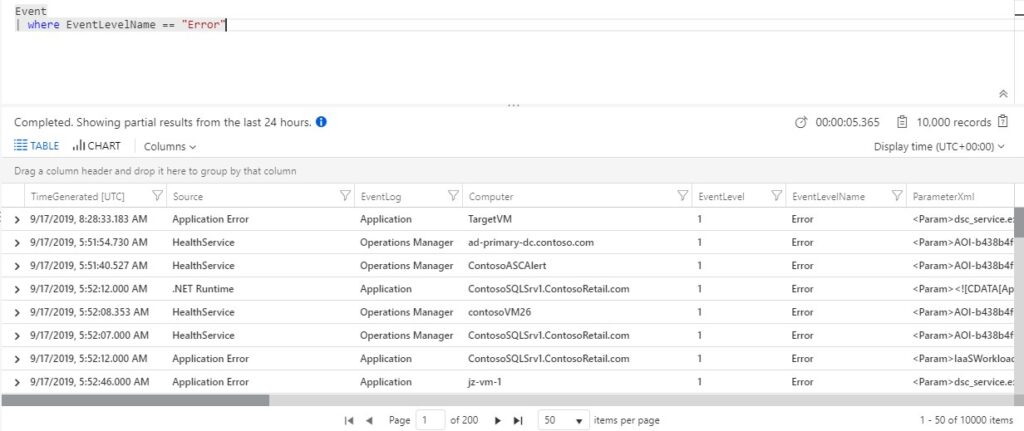Click the <Param><![CDATA[Ap ParameterXml cell
The height and width of the screenshot is (431, 1024).
pyautogui.click(x=963, y=289)
